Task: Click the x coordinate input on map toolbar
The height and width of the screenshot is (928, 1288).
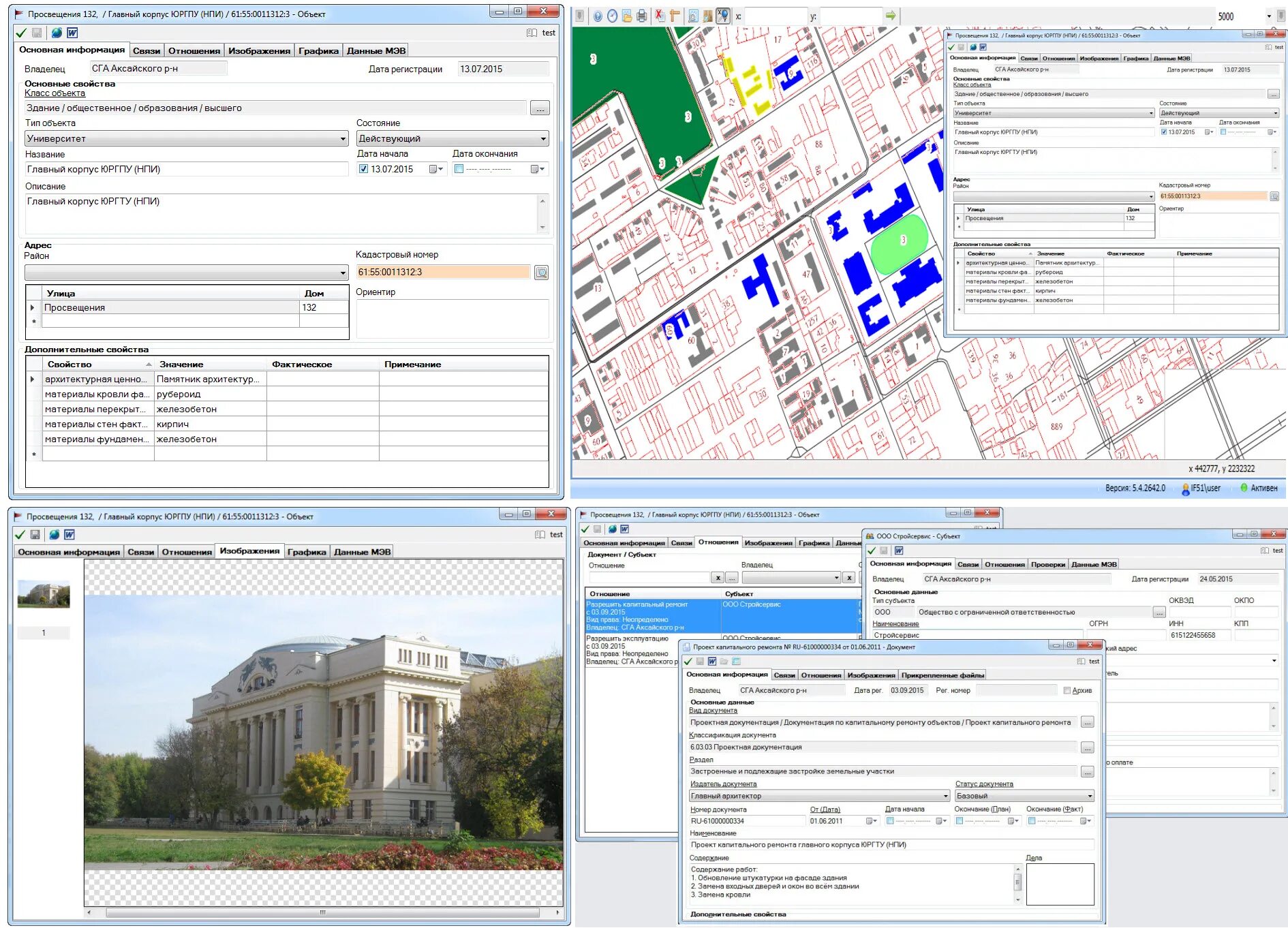Action: 776,16
